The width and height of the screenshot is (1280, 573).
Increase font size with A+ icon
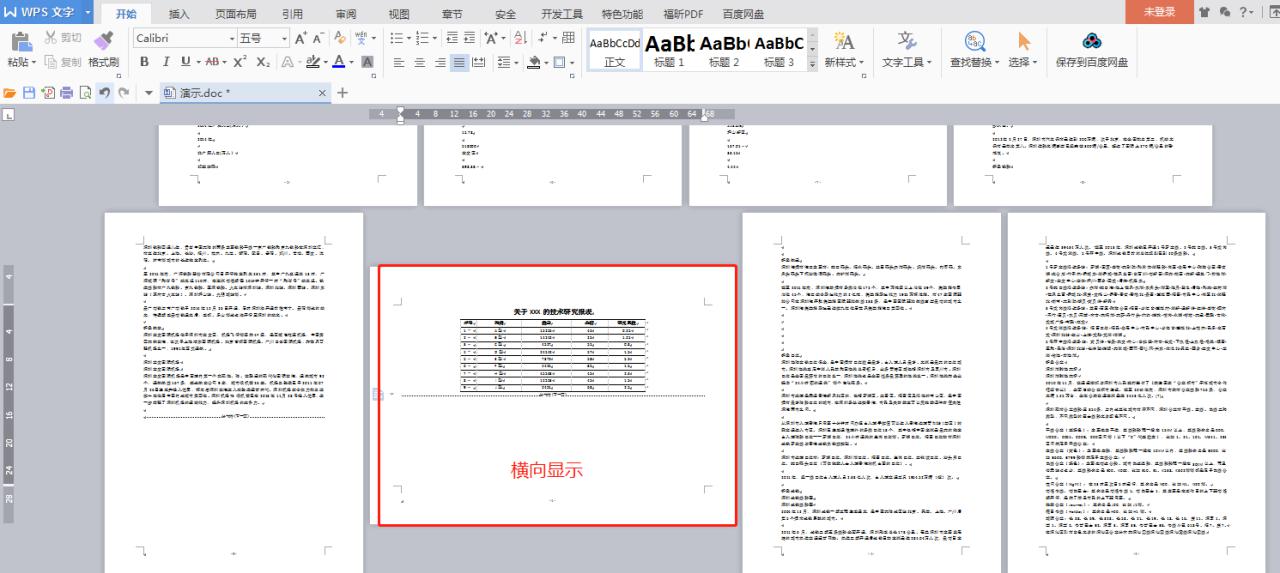click(300, 38)
